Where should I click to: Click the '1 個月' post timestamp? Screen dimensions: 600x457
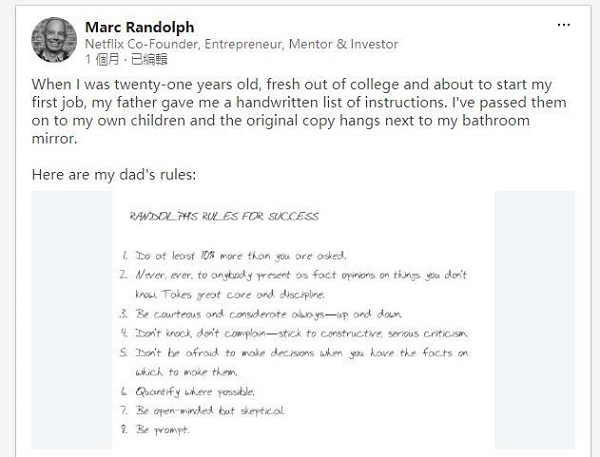102,60
